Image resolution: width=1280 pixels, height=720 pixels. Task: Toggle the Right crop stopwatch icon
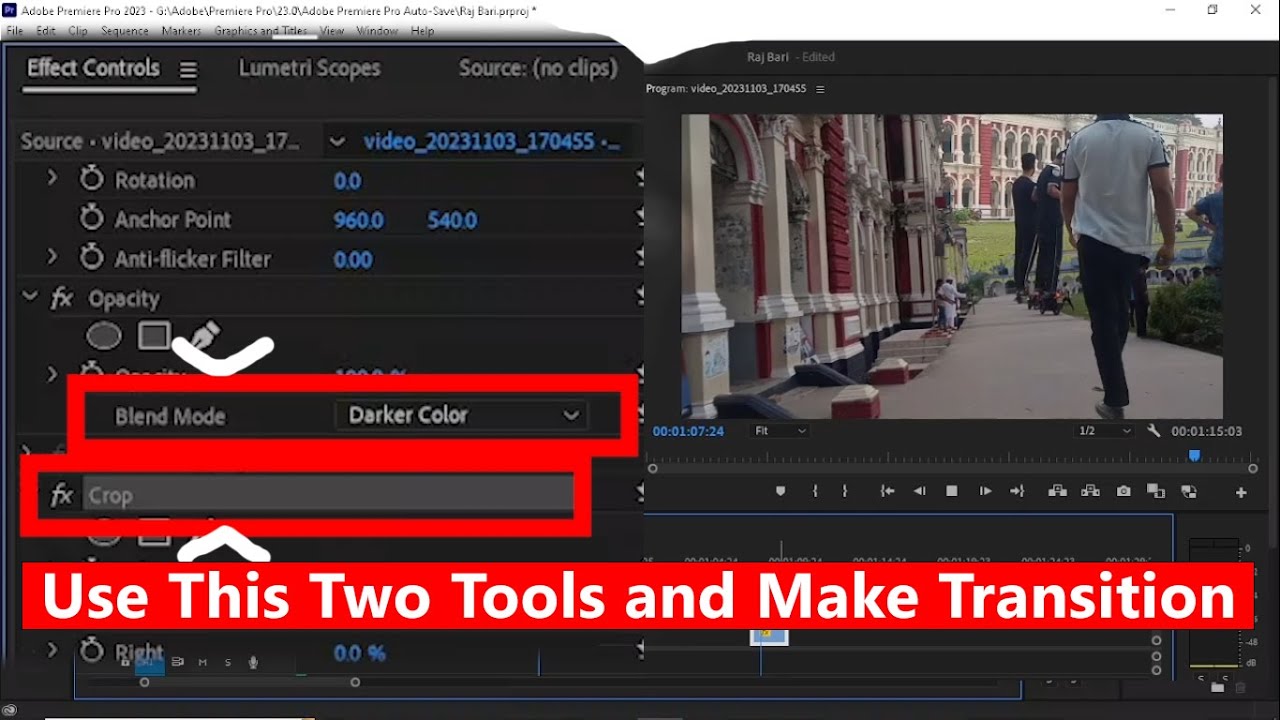[x=92, y=652]
